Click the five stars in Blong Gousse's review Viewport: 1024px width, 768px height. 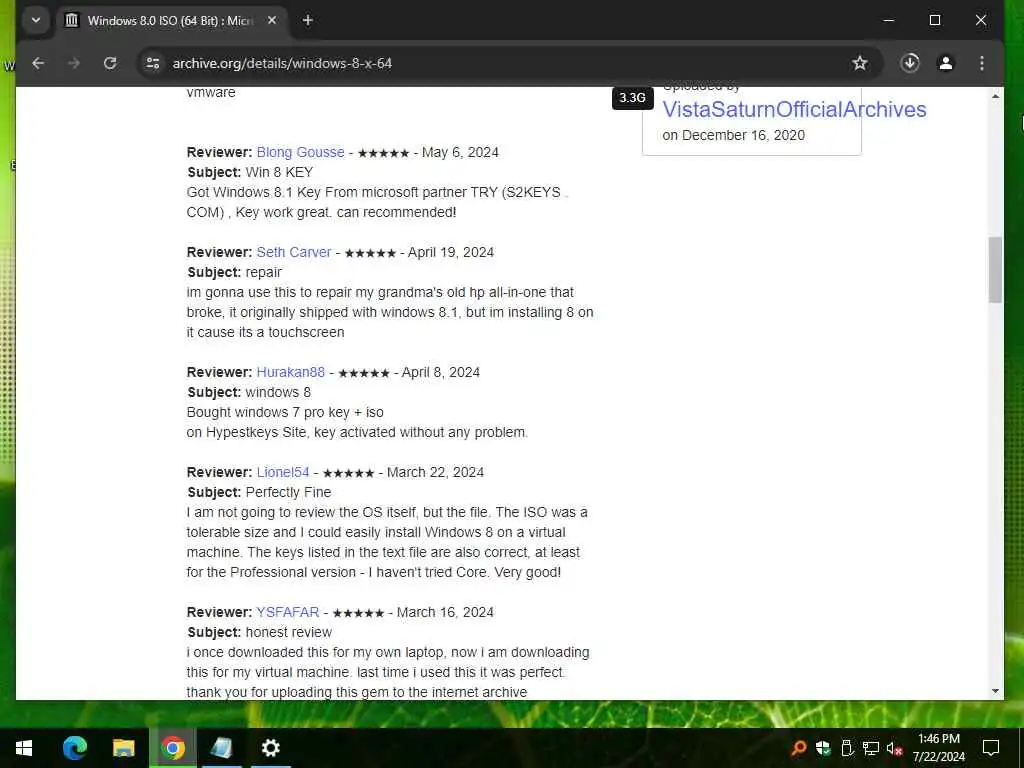383,153
